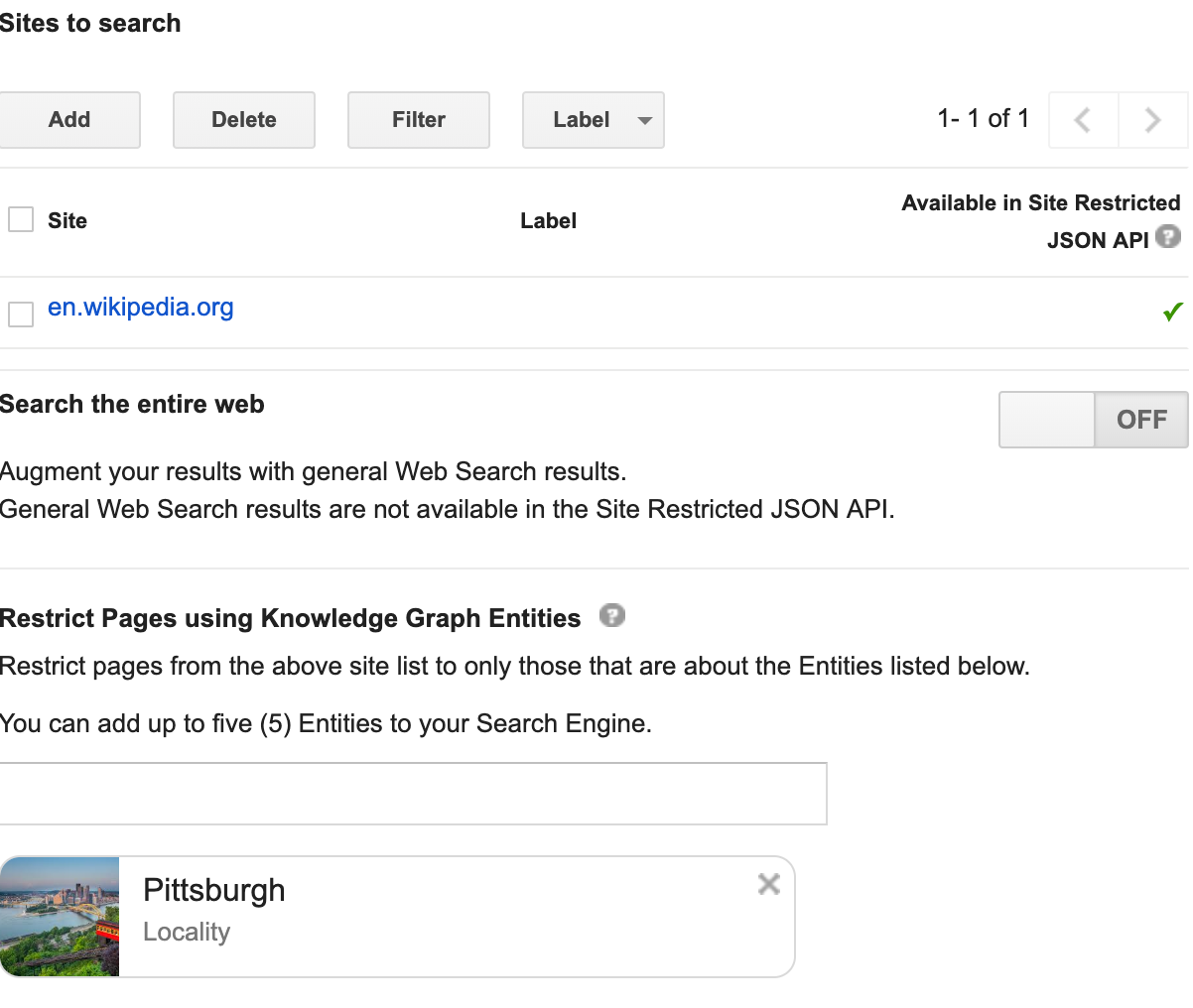Click the help icon beside JSON API
Screen dimensions: 1193x1008
pyautogui.click(x=1168, y=237)
